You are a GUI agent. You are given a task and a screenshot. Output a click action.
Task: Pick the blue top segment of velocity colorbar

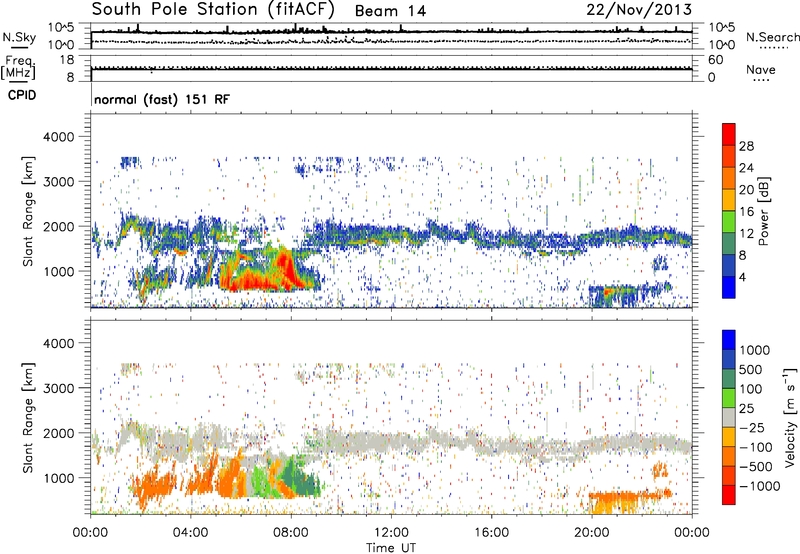pos(729,340)
